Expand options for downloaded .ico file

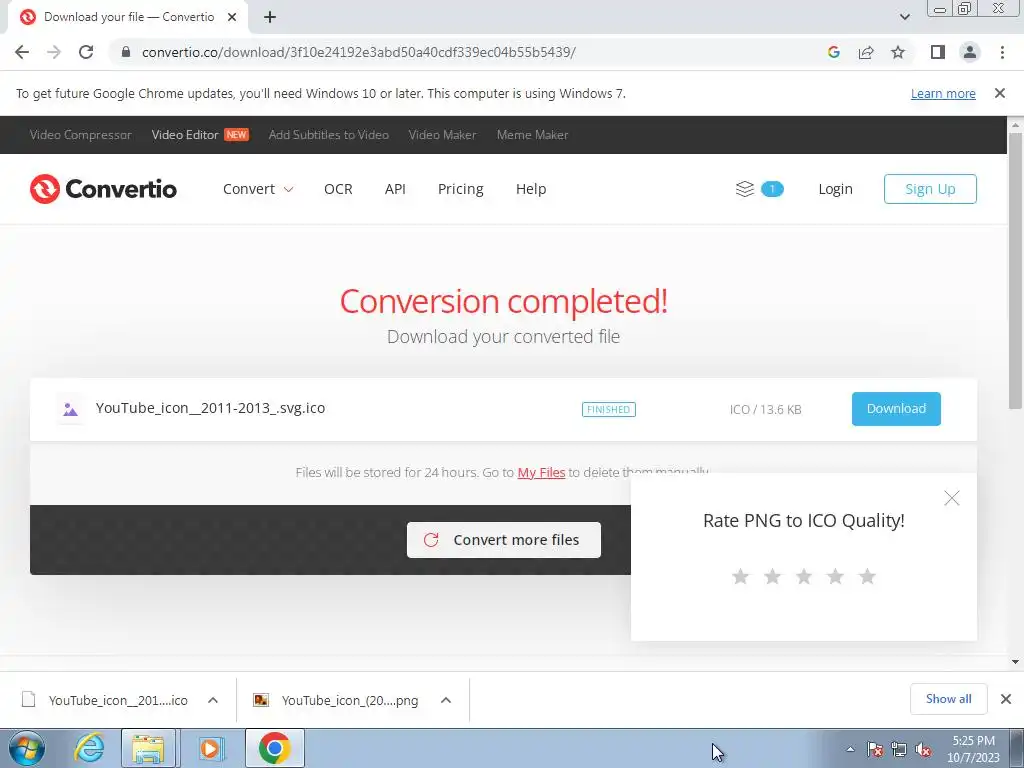click(213, 700)
